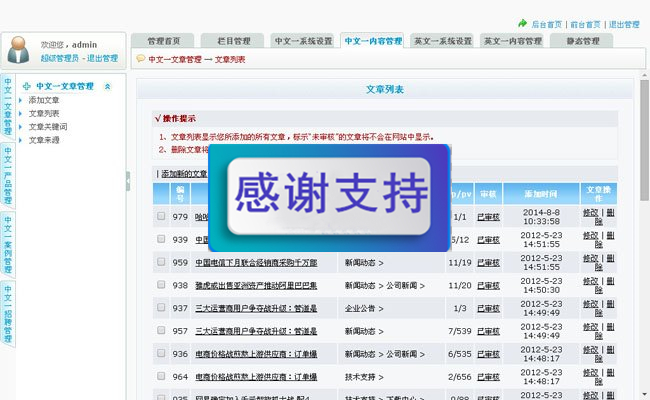Open the article title in row 936
The height and width of the screenshot is (400, 650).
256,354
